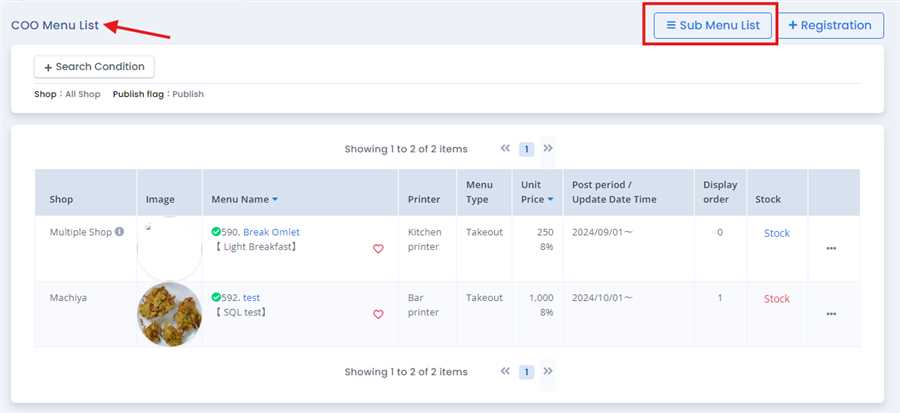Go to previous page with top double-chevron
This screenshot has height=413, width=900.
[x=506, y=149]
